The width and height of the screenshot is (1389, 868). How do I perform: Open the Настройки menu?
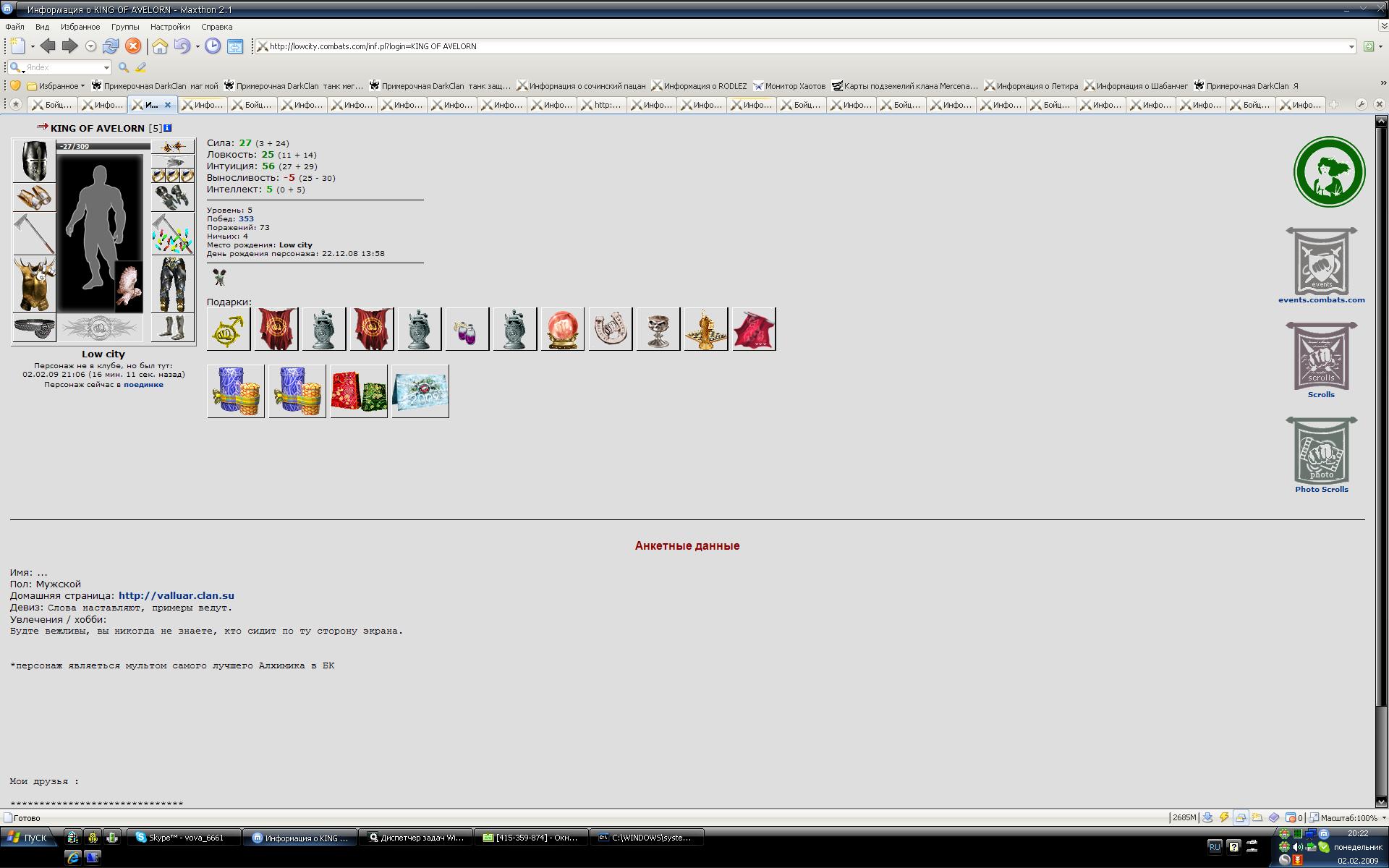click(x=170, y=27)
